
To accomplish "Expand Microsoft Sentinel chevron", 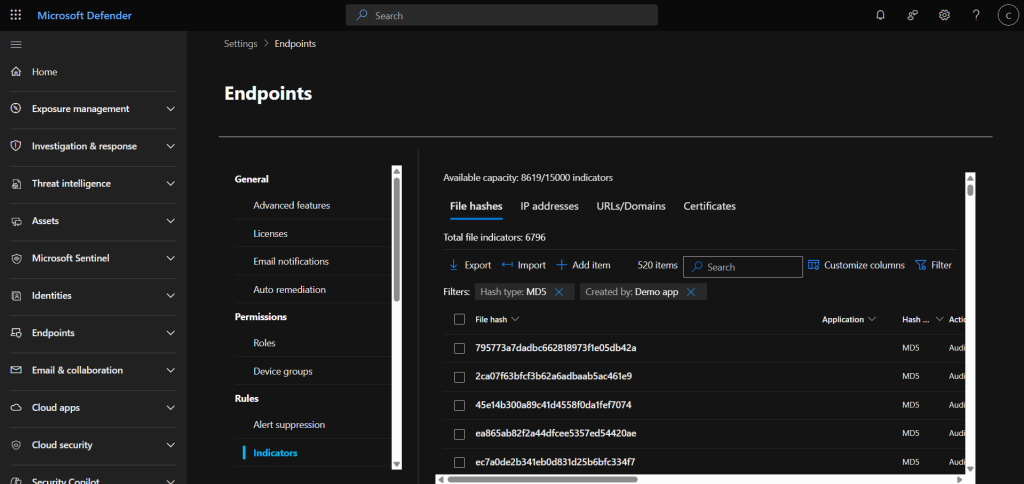I will tap(170, 258).
